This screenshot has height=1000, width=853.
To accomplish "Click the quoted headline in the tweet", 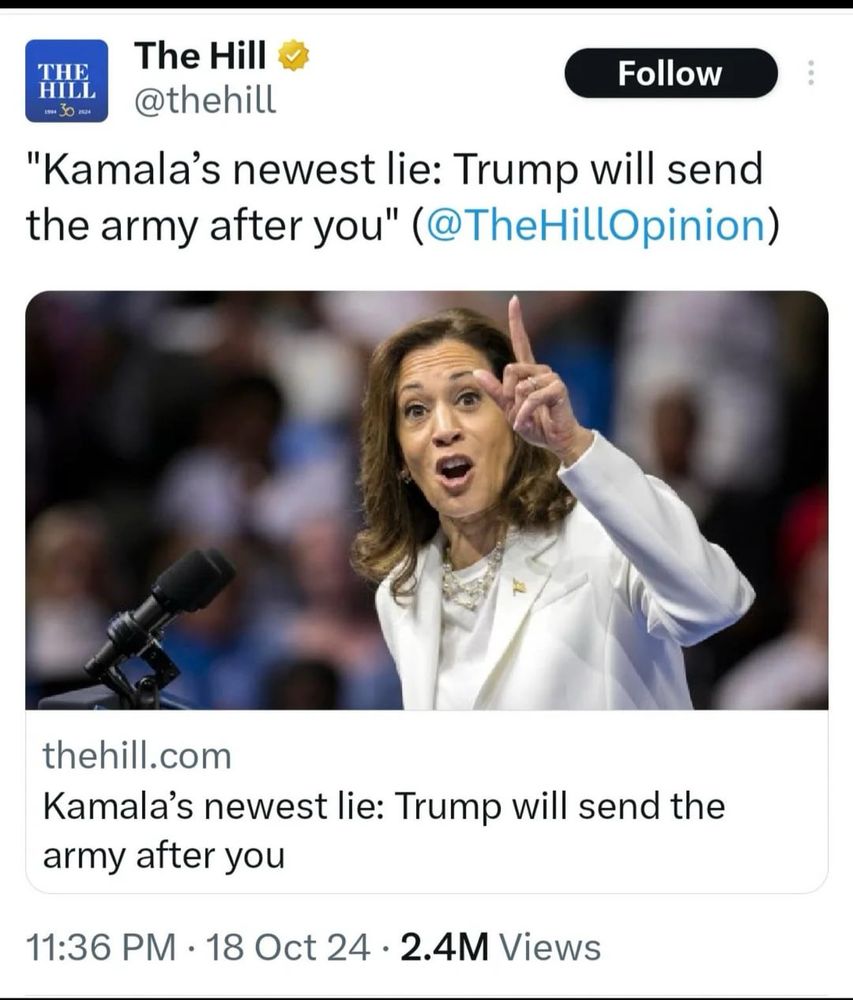I will [x=400, y=195].
